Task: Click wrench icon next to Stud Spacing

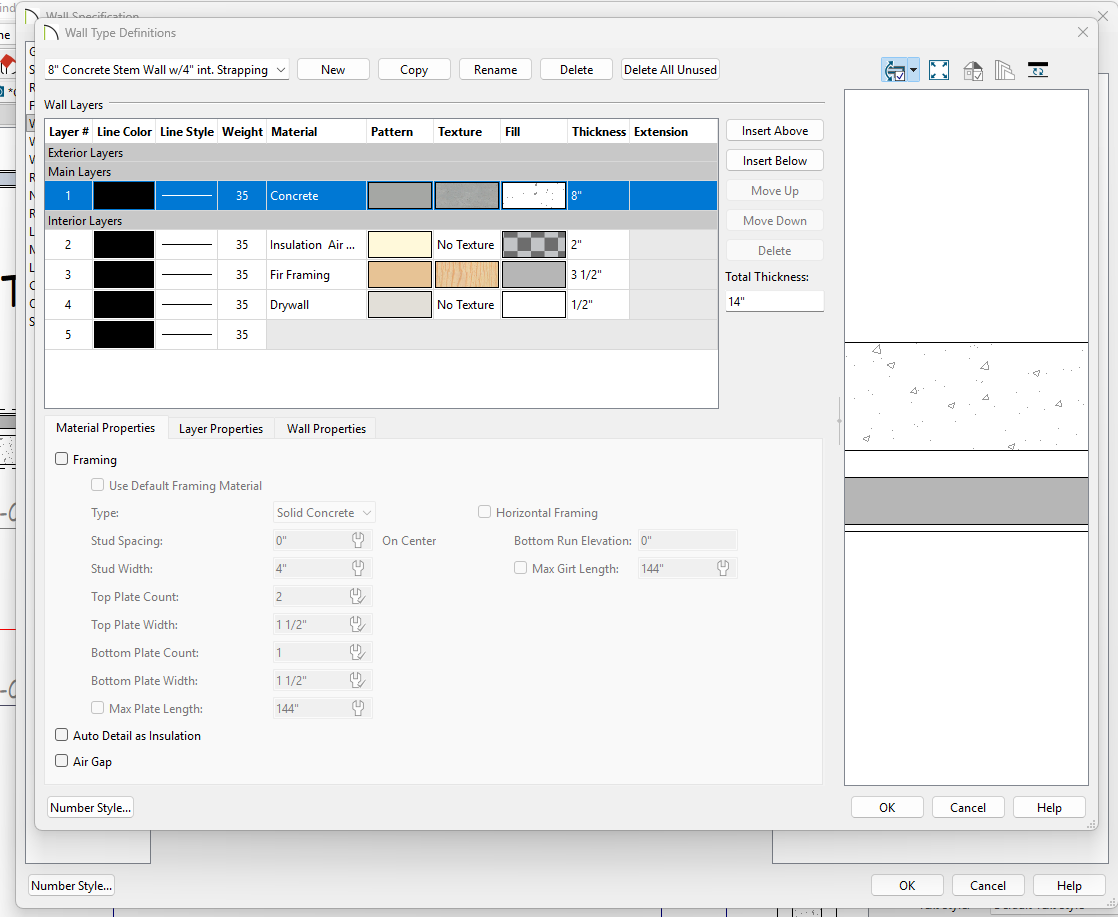Action: [x=358, y=541]
